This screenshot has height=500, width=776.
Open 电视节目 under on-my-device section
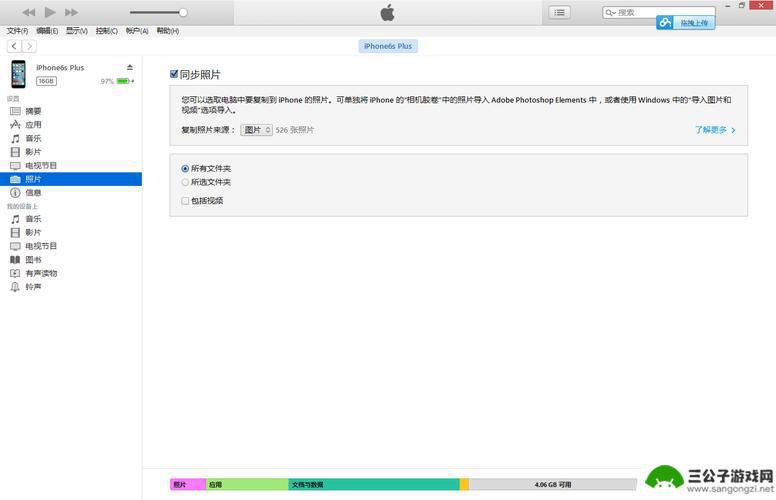[71, 246]
